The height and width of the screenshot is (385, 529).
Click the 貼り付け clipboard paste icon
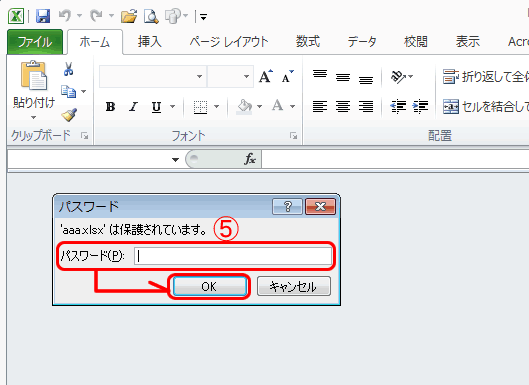[x=33, y=76]
